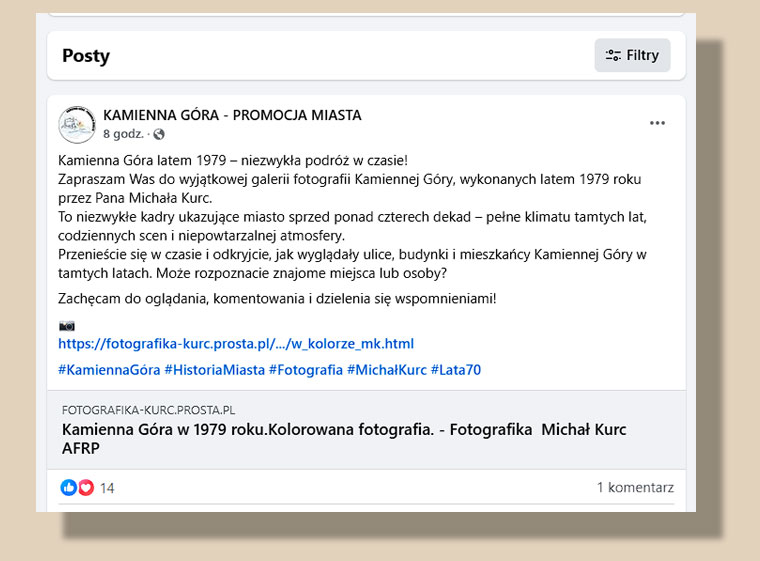Screen dimensions: 760x561
Task: Click the public globe audience icon
Action: pyautogui.click(x=159, y=134)
